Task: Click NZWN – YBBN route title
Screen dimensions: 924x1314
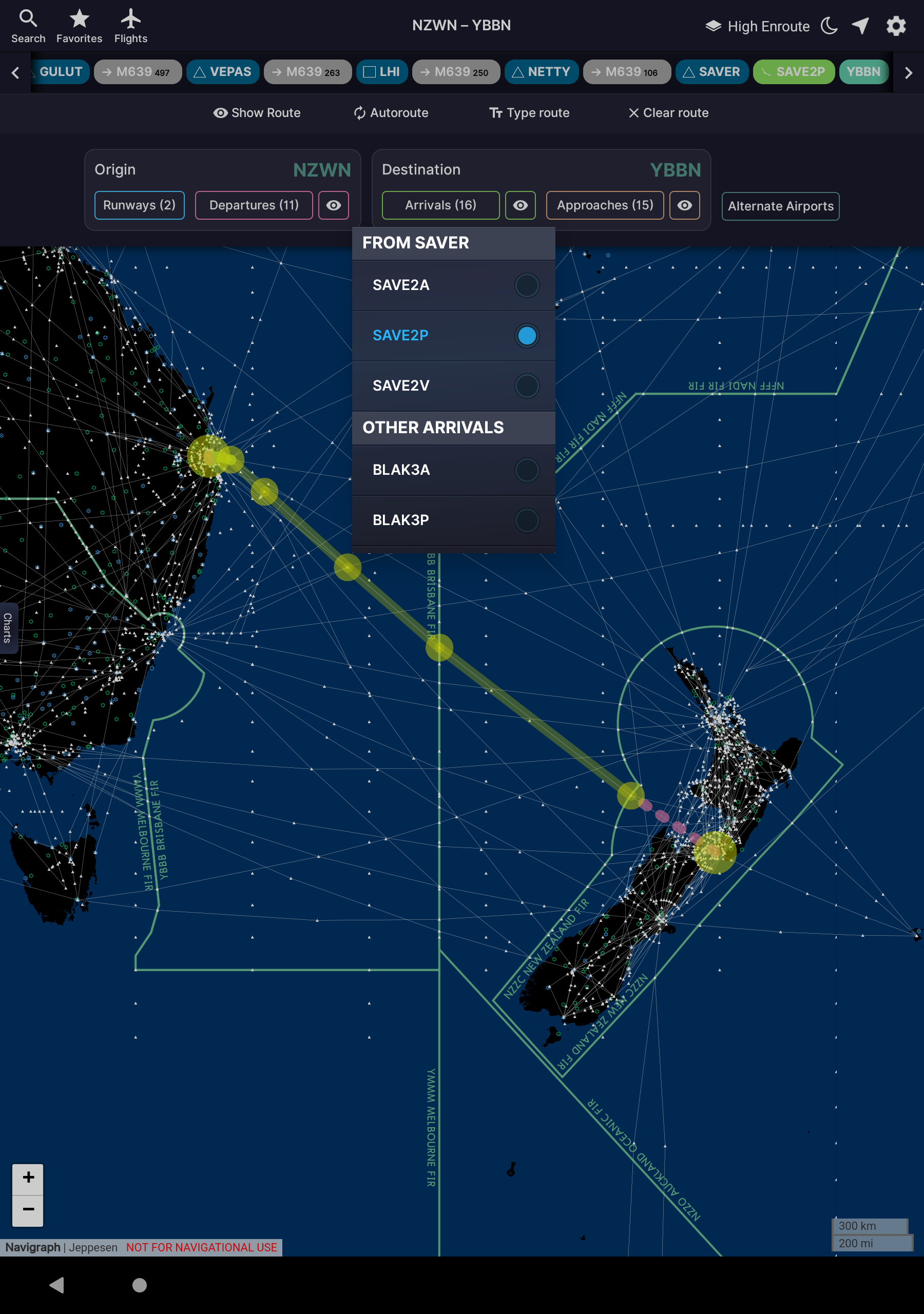Action: pos(461,25)
